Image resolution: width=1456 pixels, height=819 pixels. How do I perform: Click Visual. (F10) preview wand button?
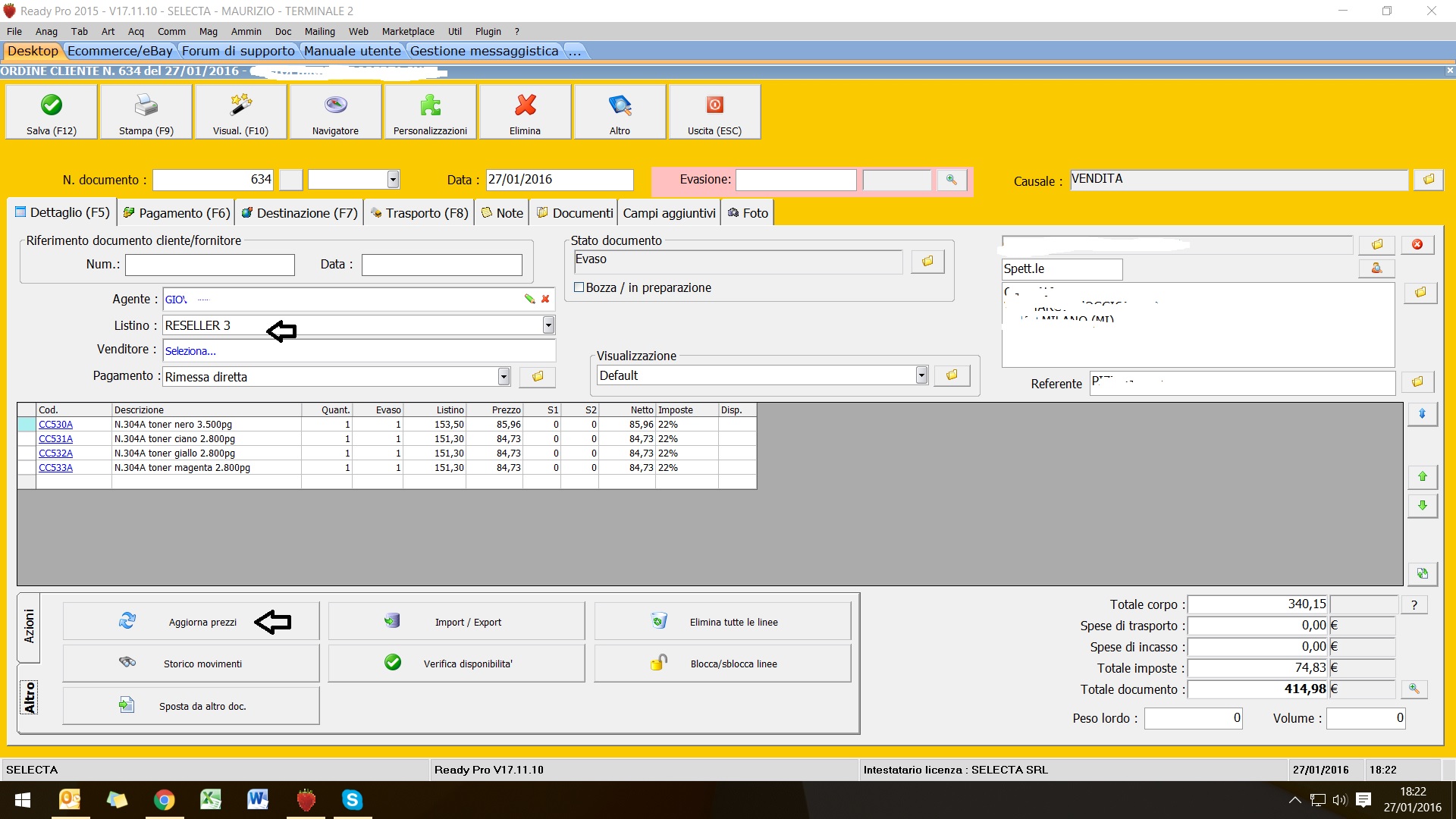click(240, 111)
